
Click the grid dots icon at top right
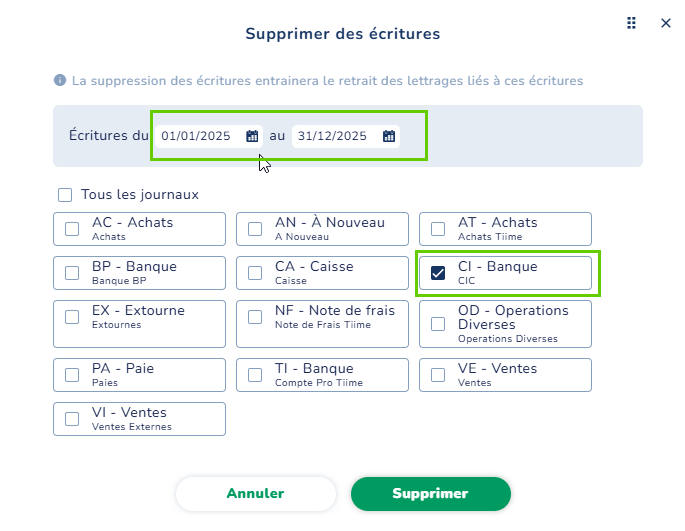pos(631,23)
